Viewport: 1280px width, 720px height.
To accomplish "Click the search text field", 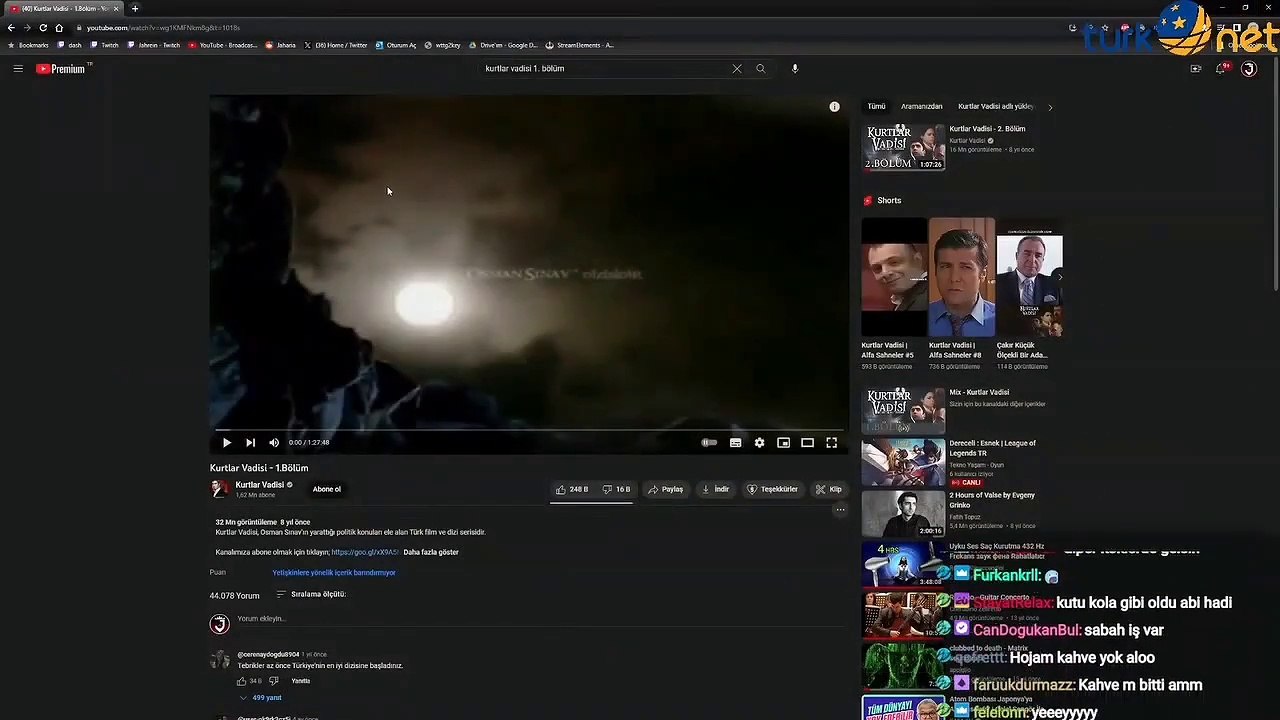I will 605,69.
